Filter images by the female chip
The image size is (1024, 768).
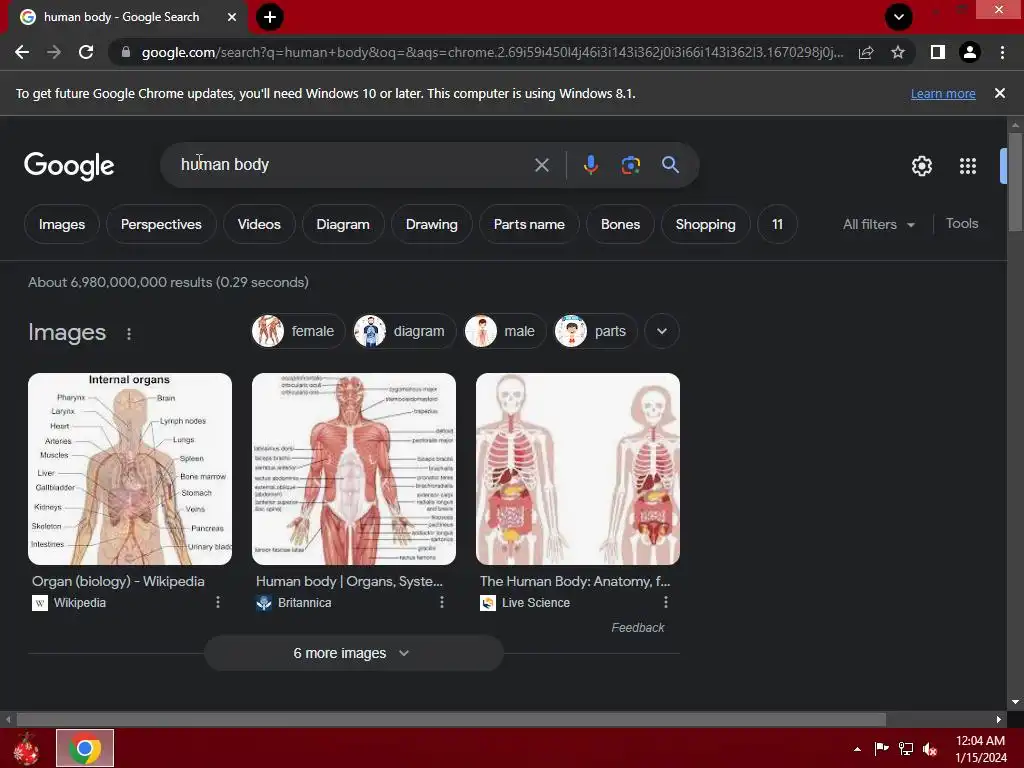298,331
